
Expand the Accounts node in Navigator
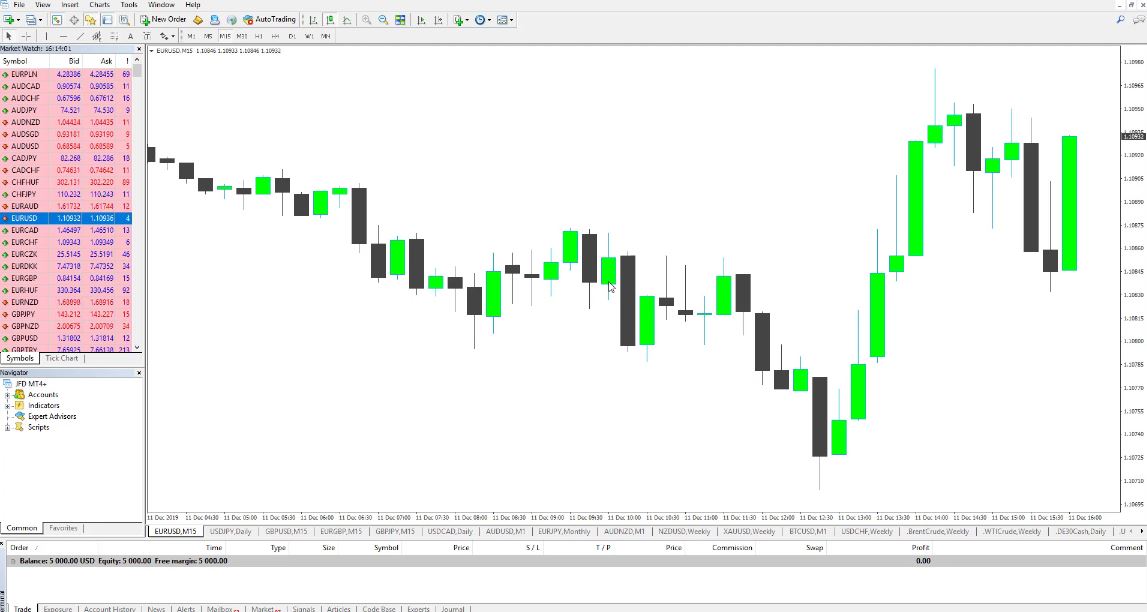(10, 396)
